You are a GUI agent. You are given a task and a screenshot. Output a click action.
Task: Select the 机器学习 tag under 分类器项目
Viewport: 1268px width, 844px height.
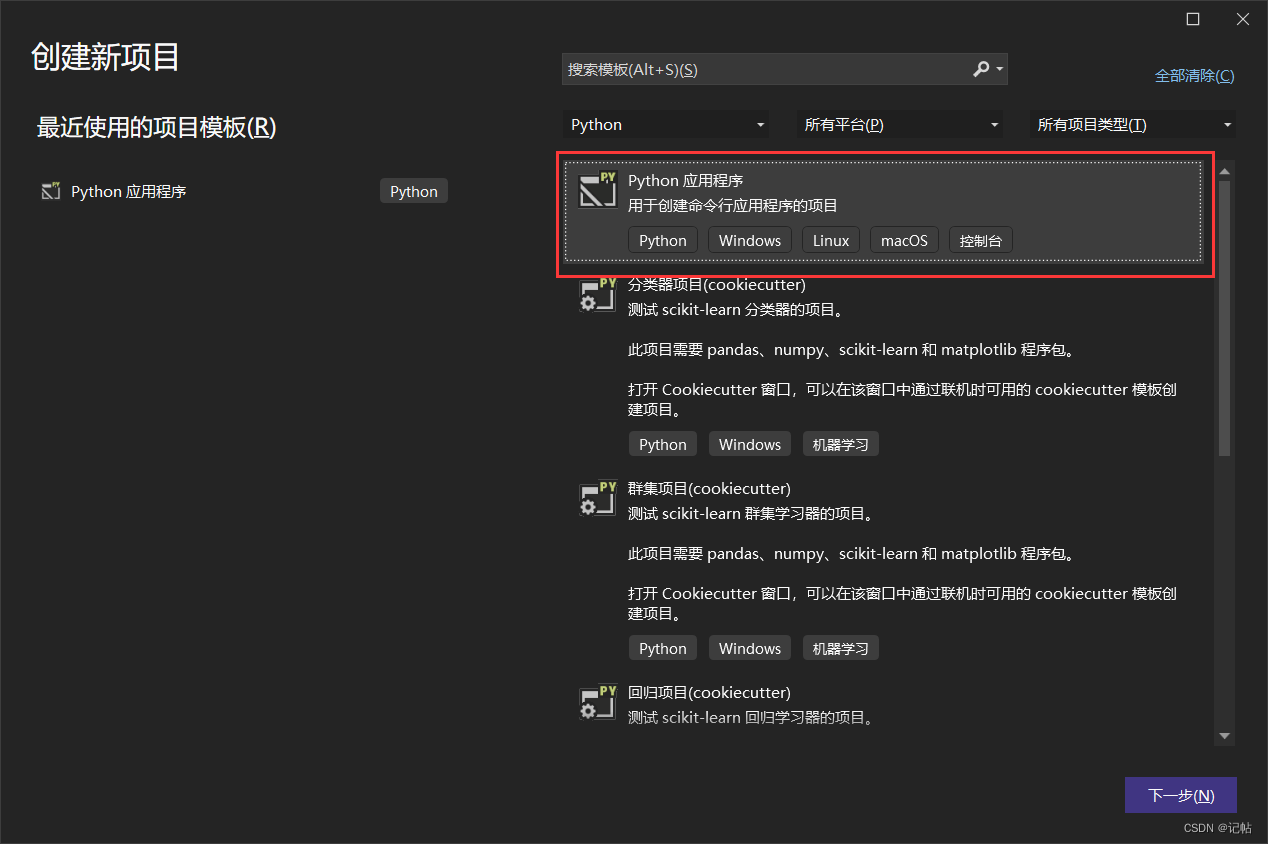click(x=840, y=443)
